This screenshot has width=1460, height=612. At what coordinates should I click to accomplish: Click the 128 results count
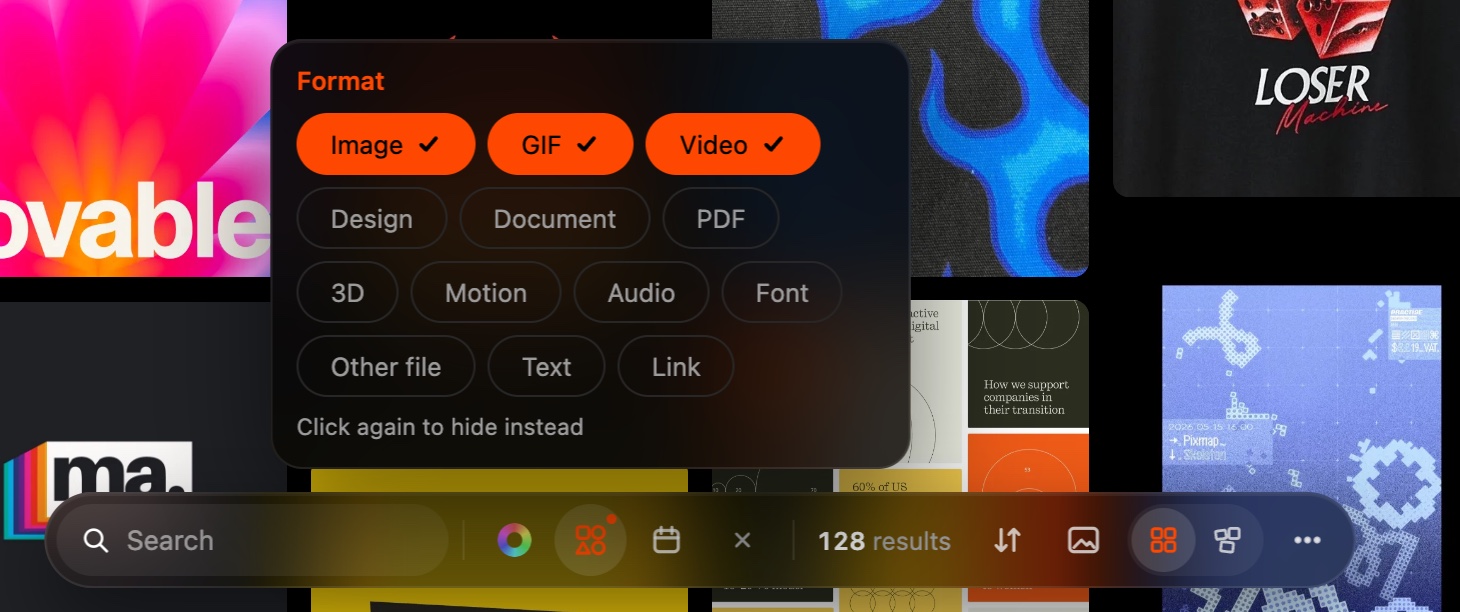tap(884, 541)
